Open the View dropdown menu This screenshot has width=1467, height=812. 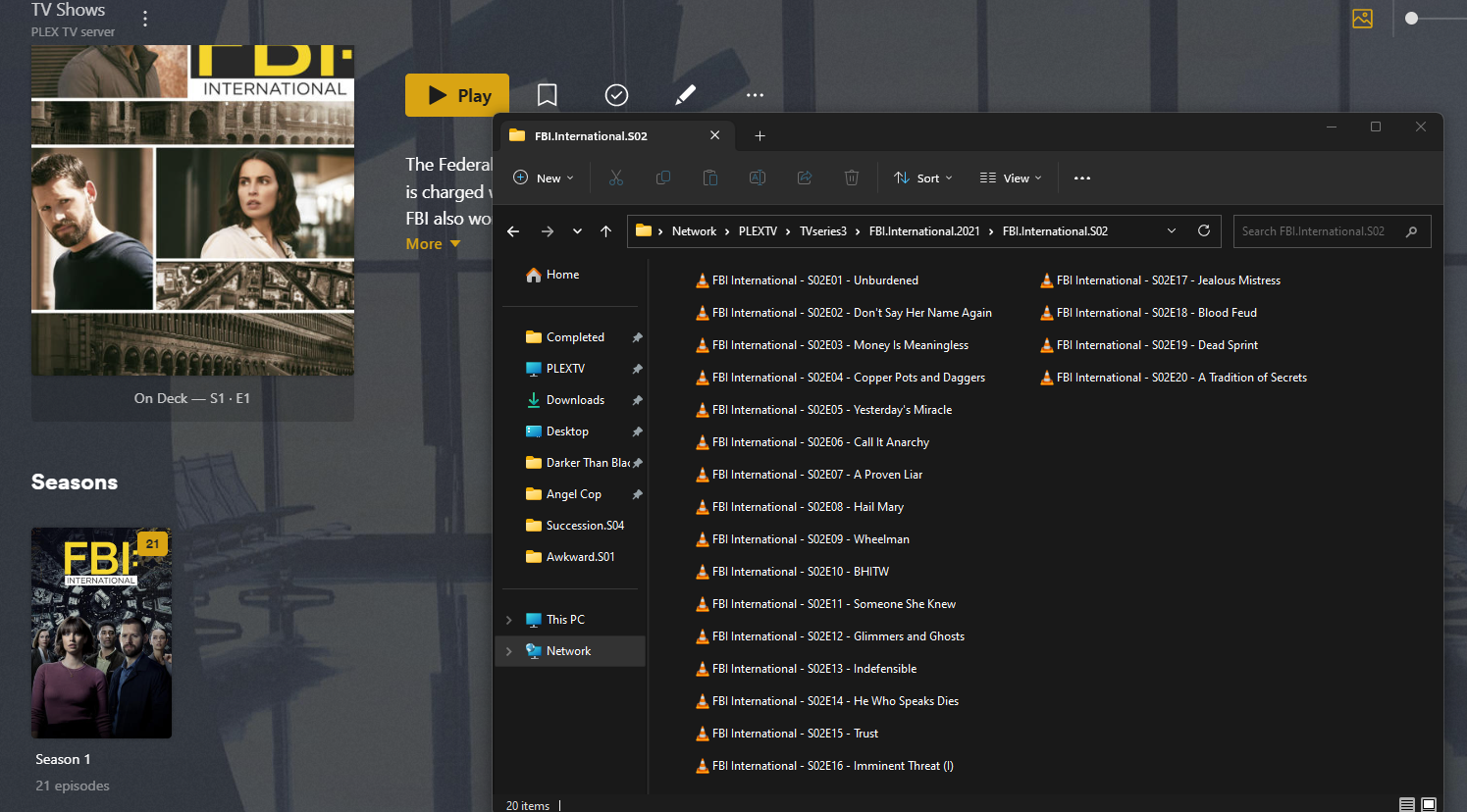tap(1011, 178)
